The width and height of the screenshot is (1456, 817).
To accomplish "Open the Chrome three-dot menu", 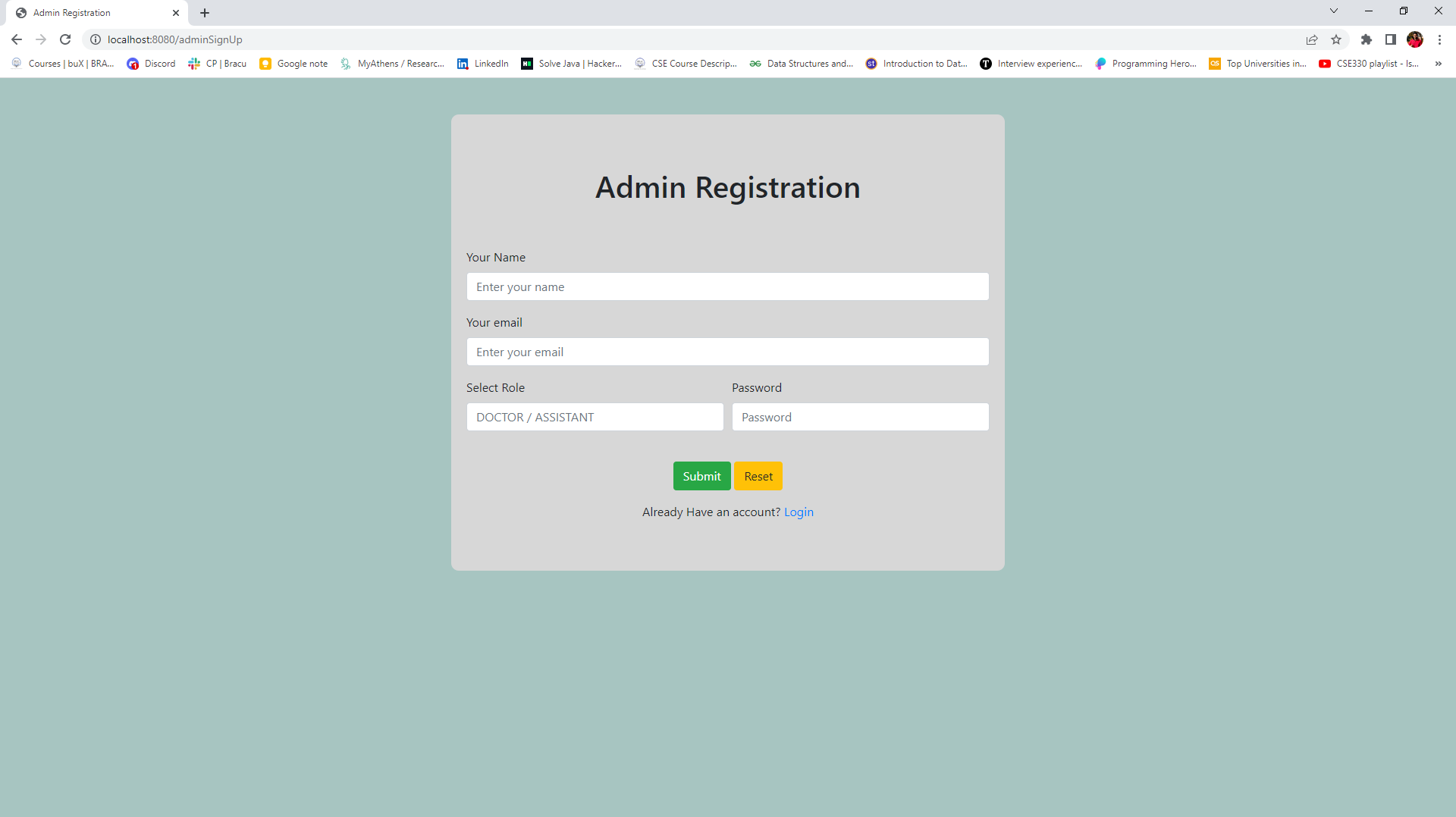I will [1440, 39].
